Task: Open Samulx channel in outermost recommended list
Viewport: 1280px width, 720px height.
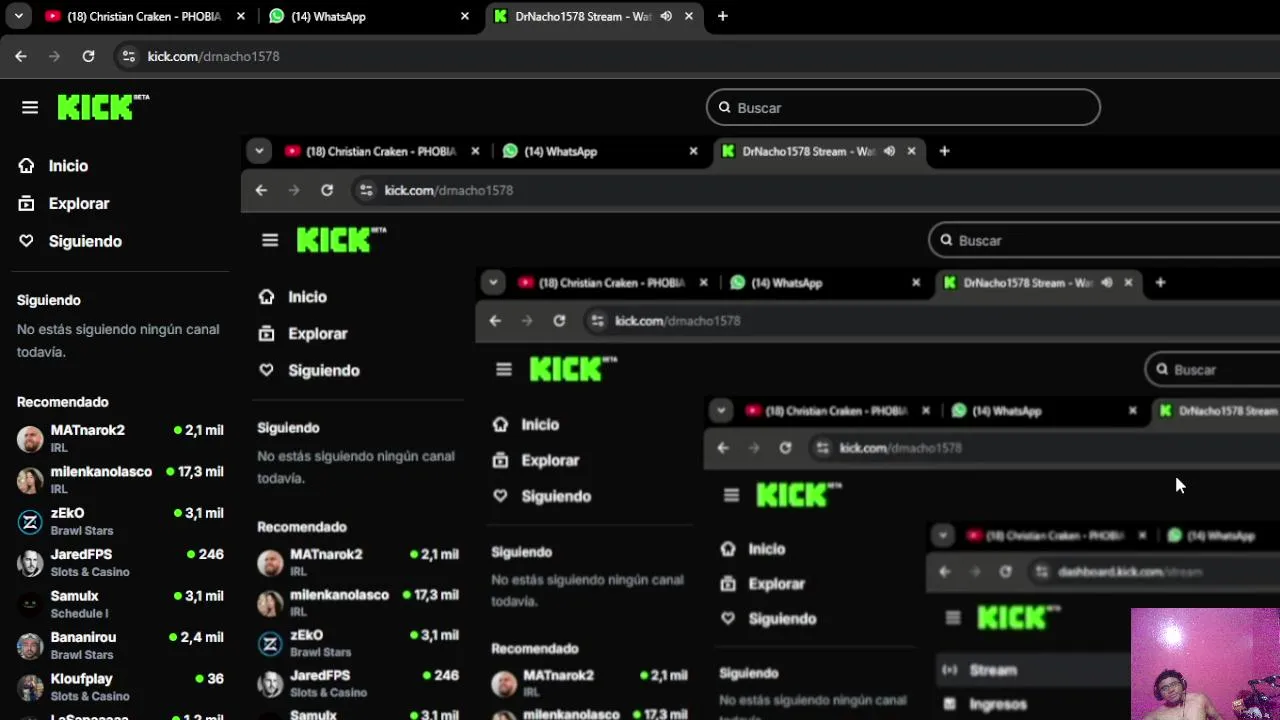Action: (120, 604)
